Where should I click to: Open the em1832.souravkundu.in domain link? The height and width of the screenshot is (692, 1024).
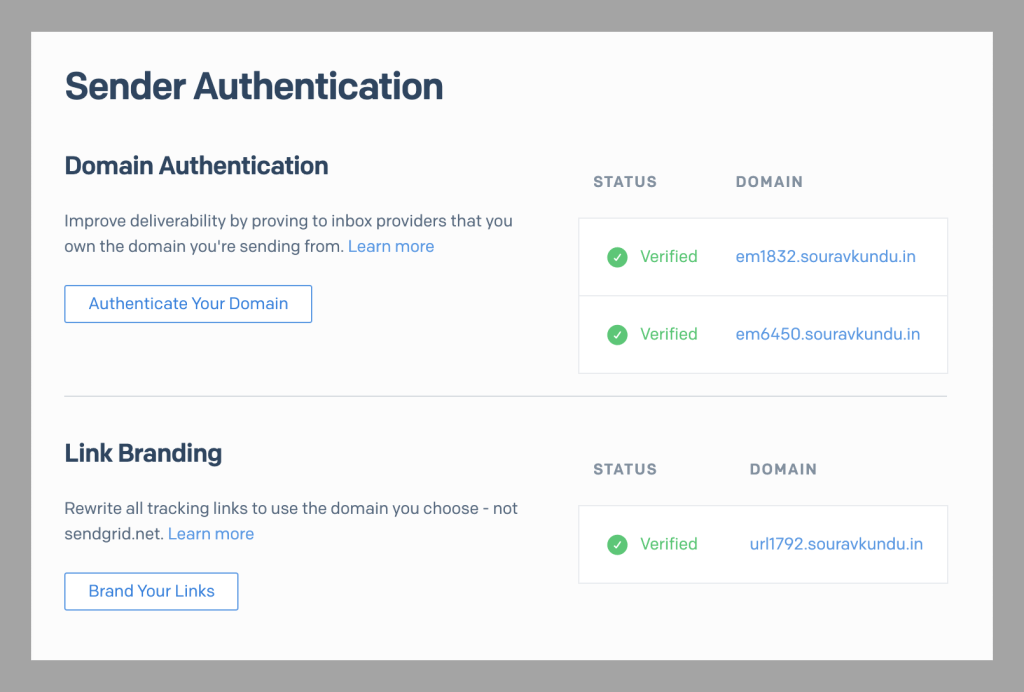point(825,257)
